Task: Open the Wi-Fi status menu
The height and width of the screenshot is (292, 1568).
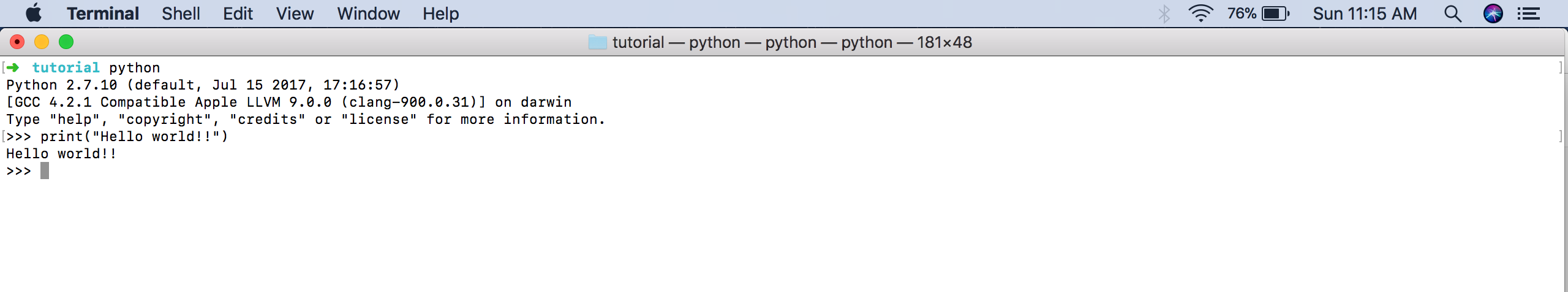Action: [x=1200, y=13]
